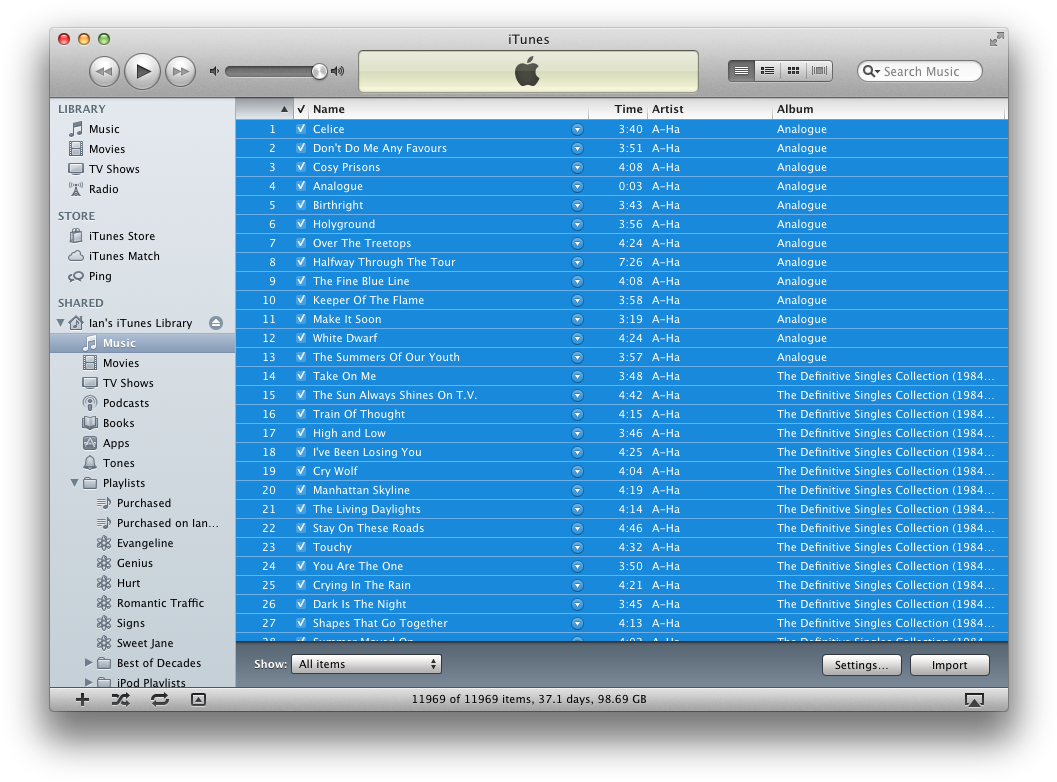Toggle repeat mode
1057x782 pixels.
(x=160, y=699)
